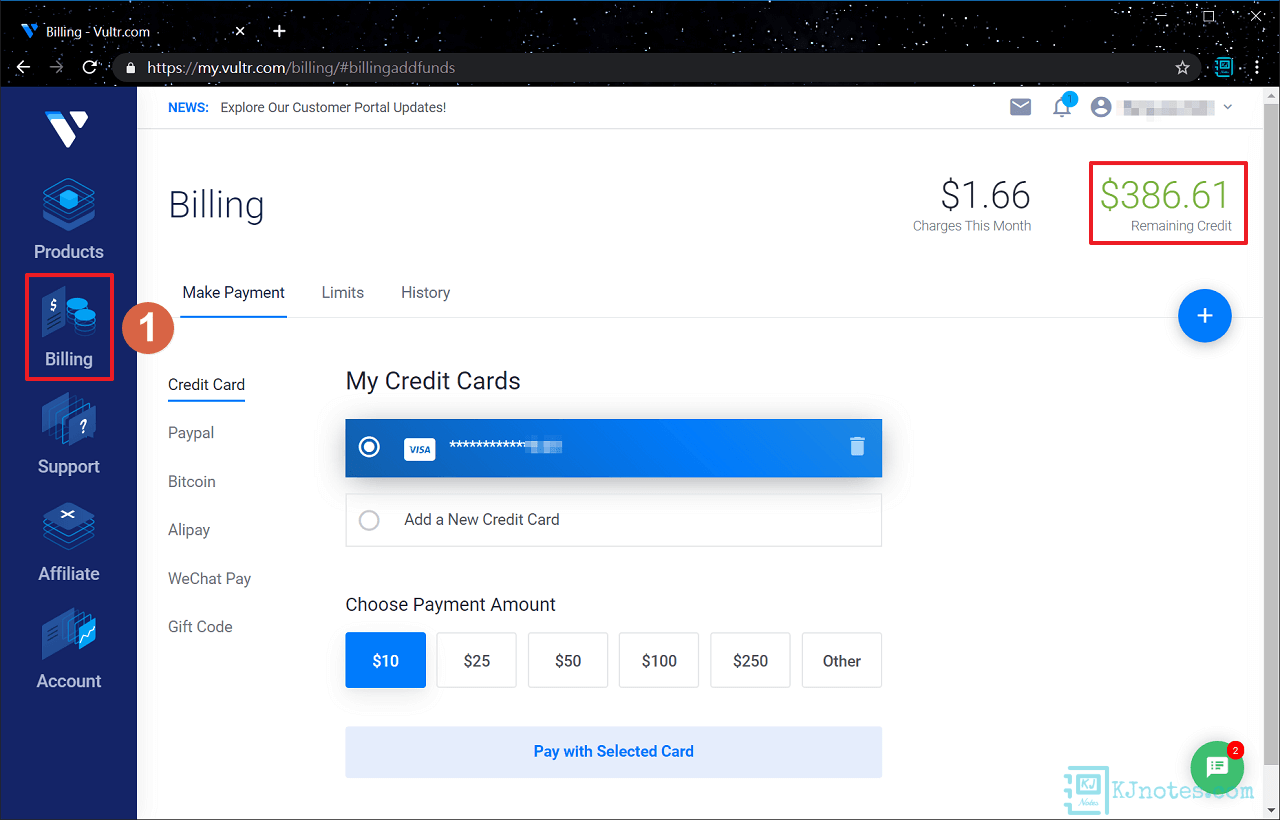Open the Account section

pos(68,650)
